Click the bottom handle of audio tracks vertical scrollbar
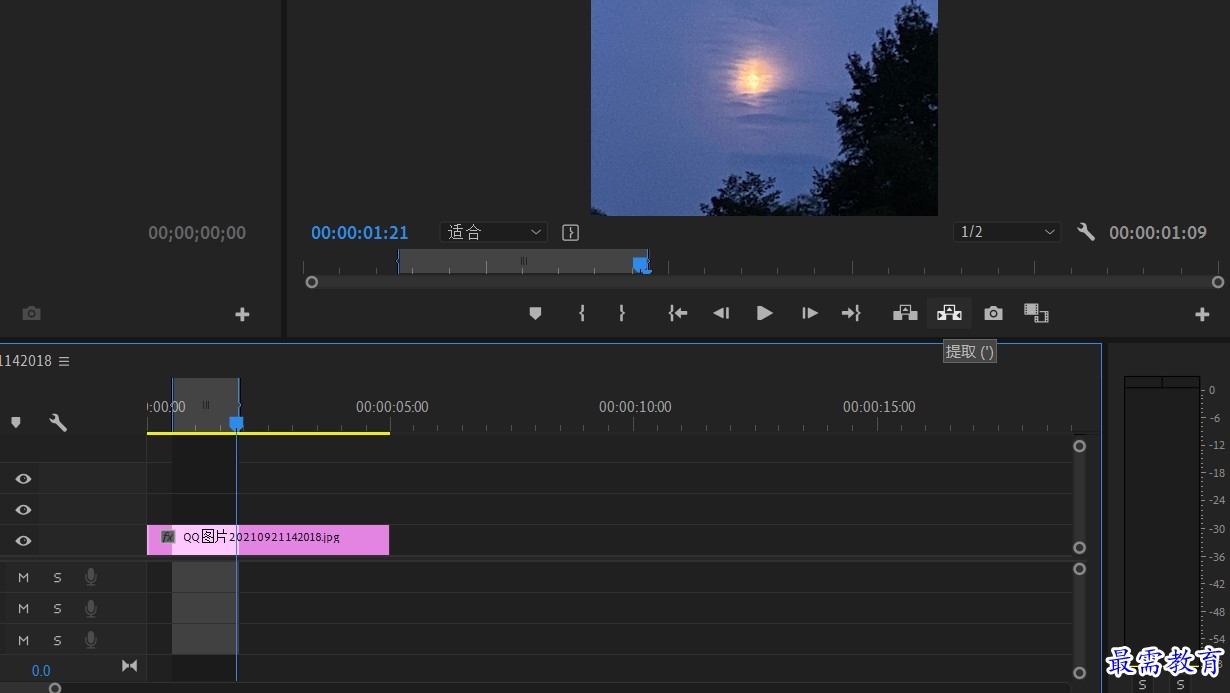 [x=1079, y=673]
